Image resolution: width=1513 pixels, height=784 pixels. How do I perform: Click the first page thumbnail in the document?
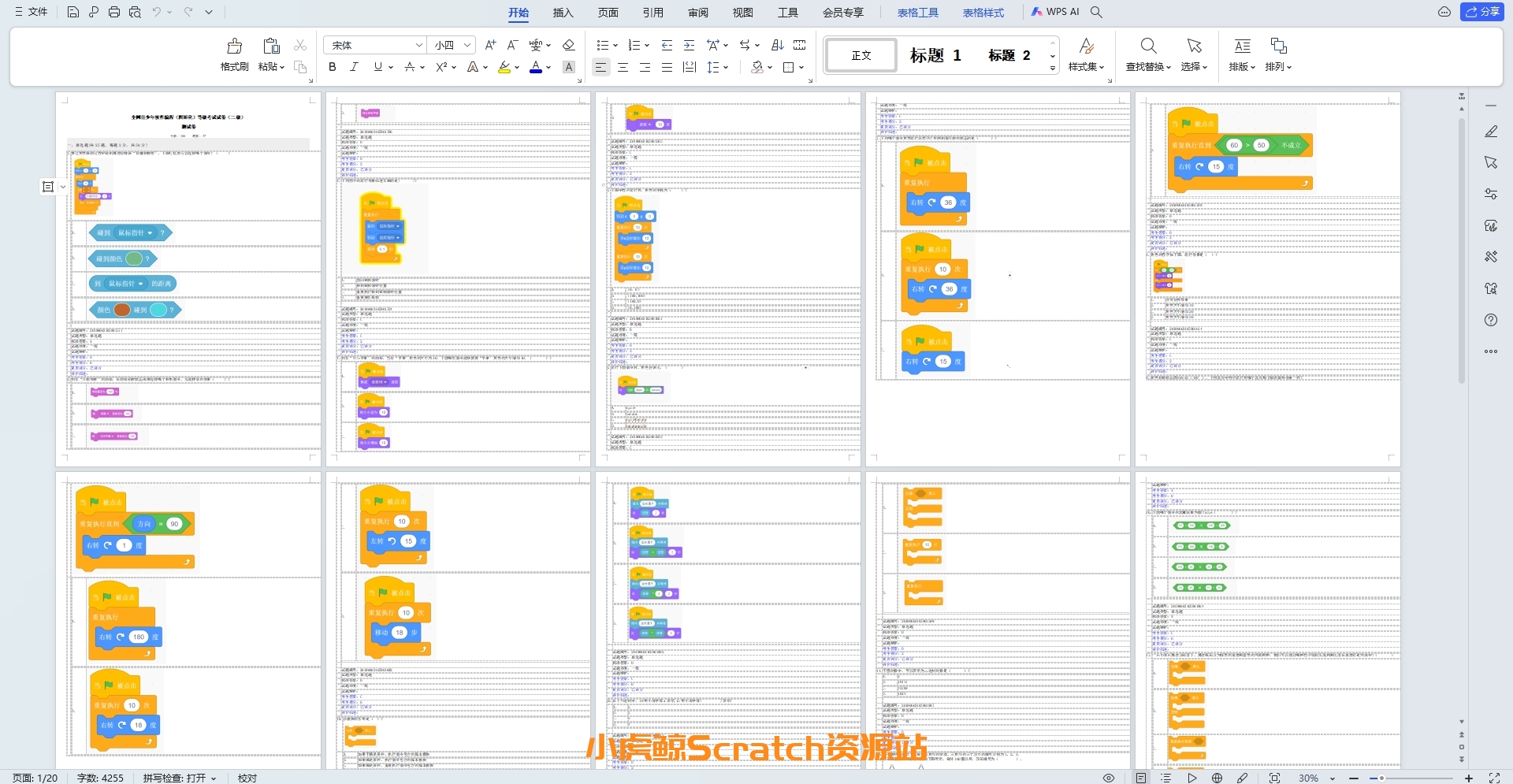pos(188,279)
